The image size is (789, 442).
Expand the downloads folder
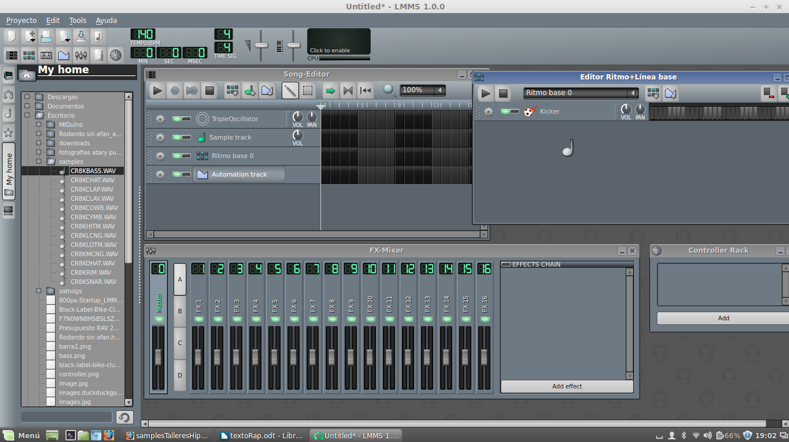coord(39,143)
